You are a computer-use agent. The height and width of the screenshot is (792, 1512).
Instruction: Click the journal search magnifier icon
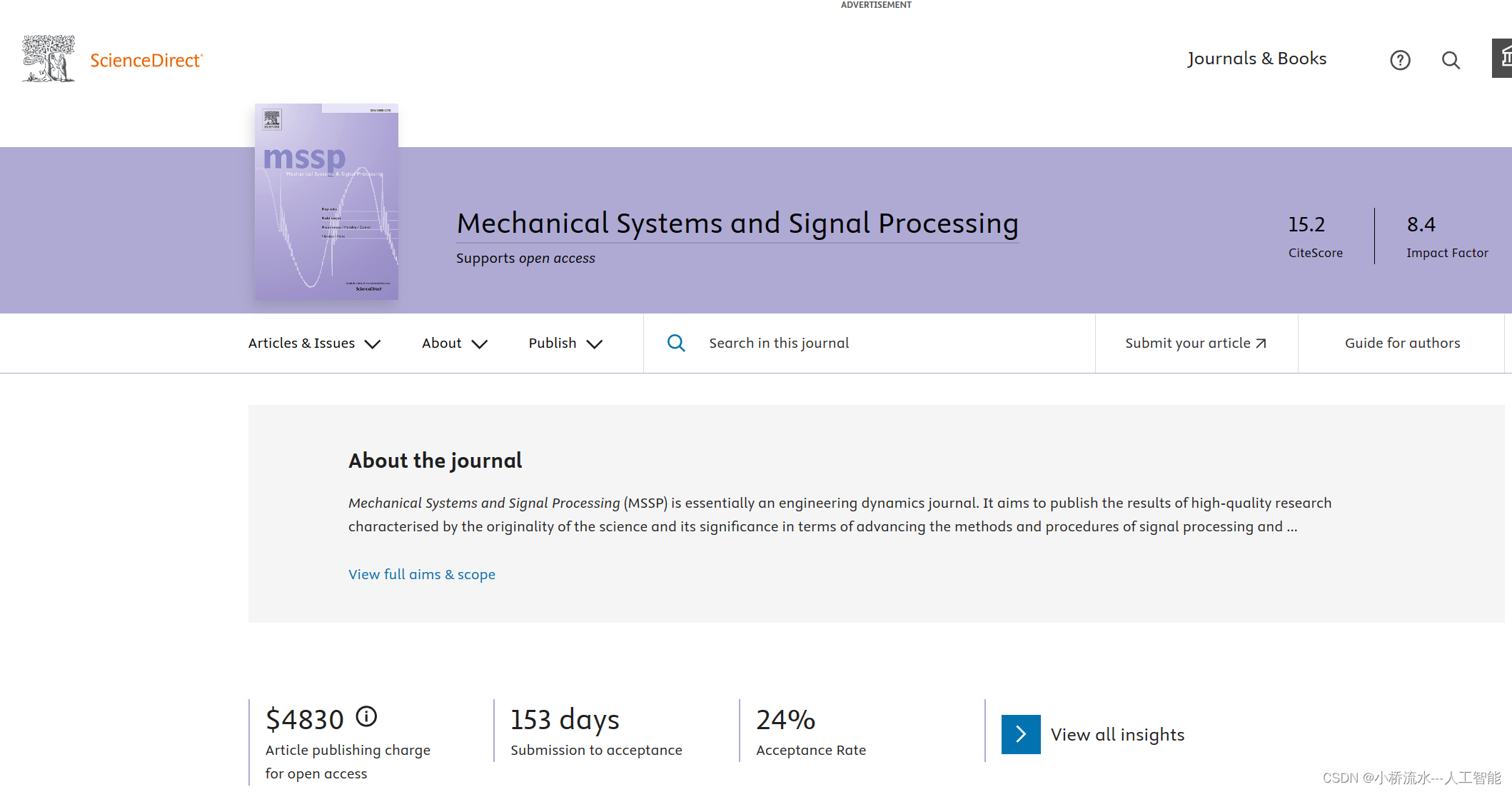[675, 344]
